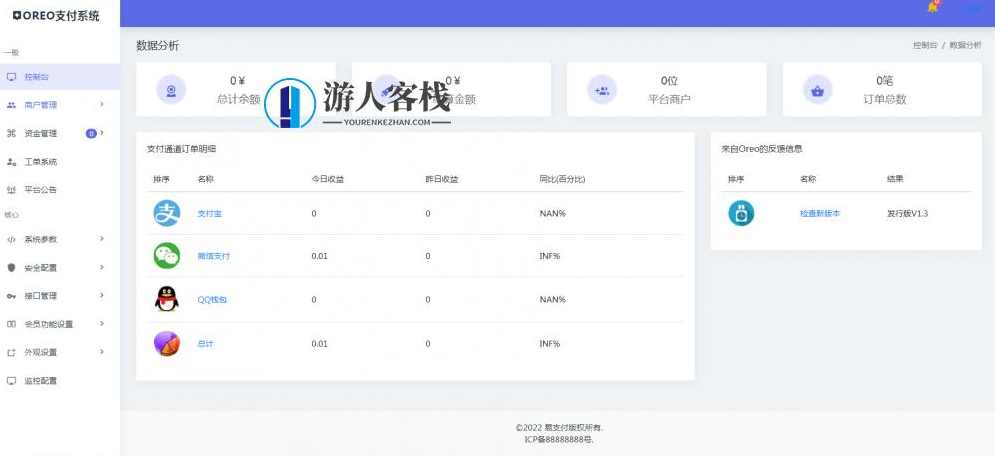Click the 结果 column header
Image resolution: width=995 pixels, height=456 pixels.
(895, 179)
